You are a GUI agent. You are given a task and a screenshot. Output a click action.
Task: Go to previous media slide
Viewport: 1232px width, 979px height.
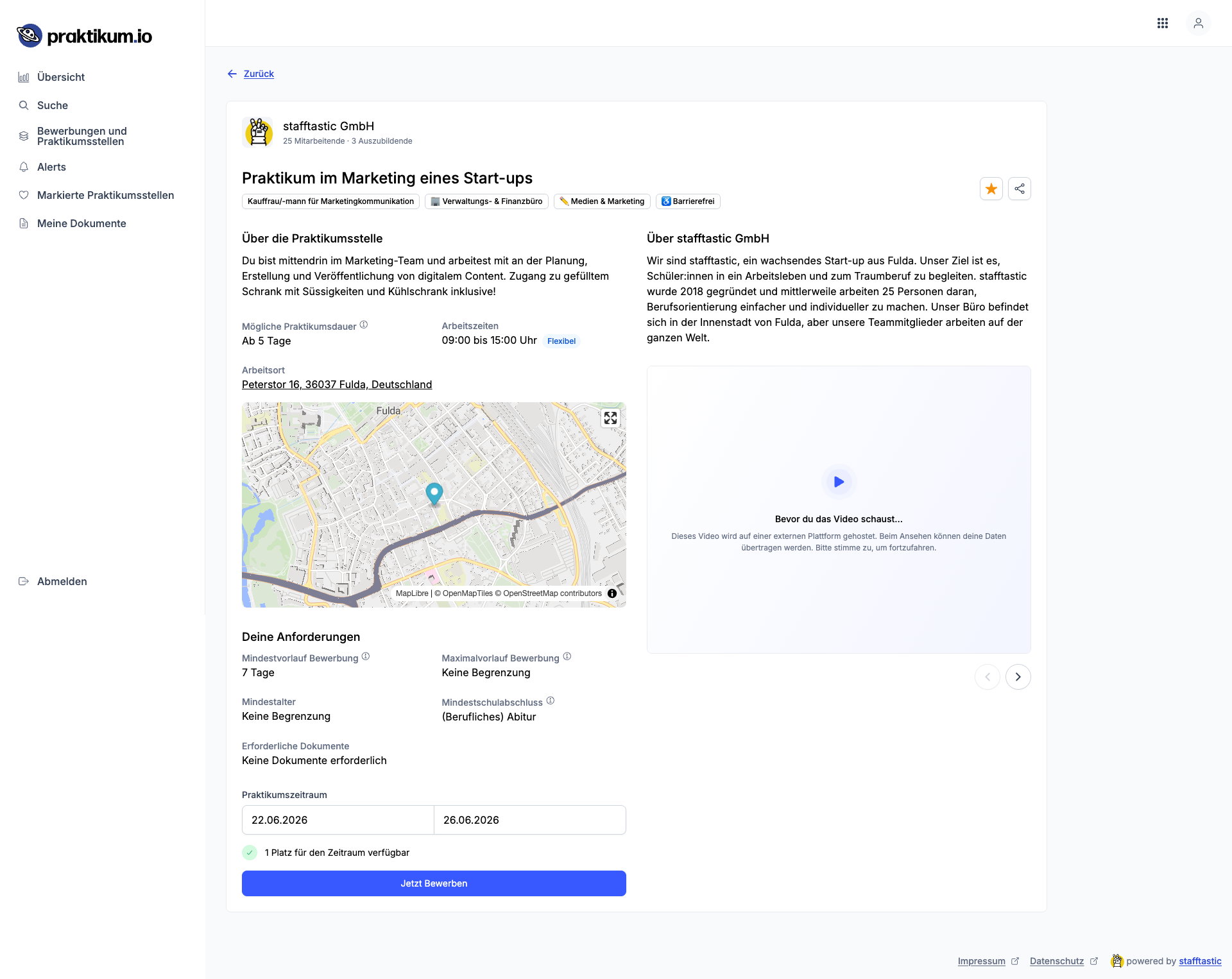987,677
